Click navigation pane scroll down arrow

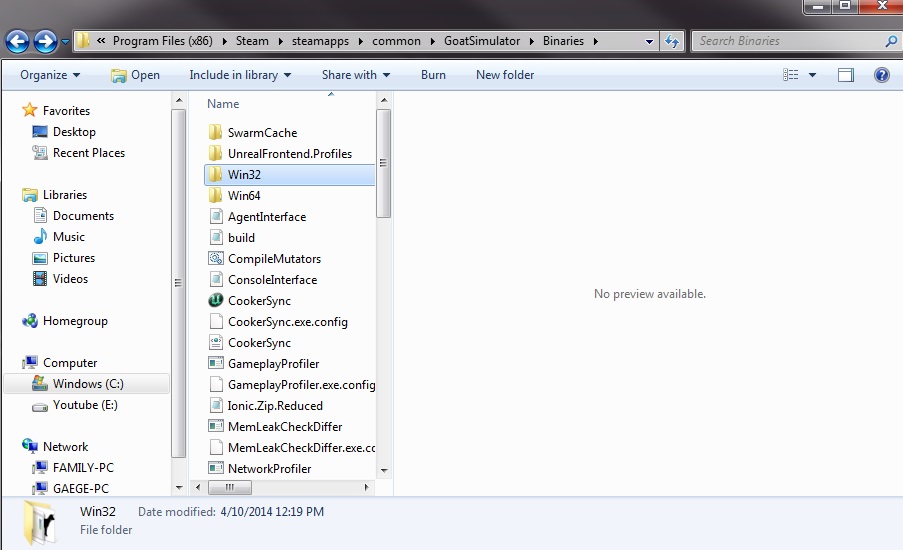pyautogui.click(x=179, y=487)
